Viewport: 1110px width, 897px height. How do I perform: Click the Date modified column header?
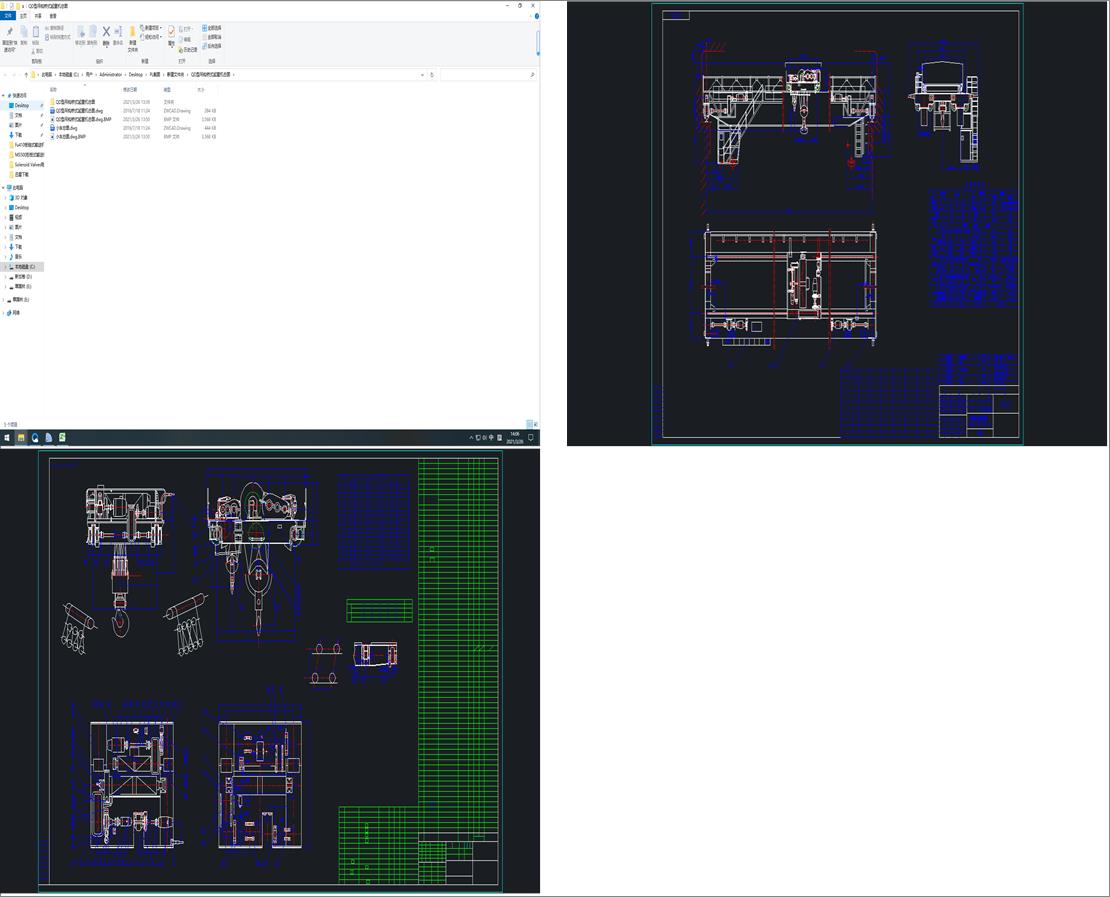pos(130,90)
